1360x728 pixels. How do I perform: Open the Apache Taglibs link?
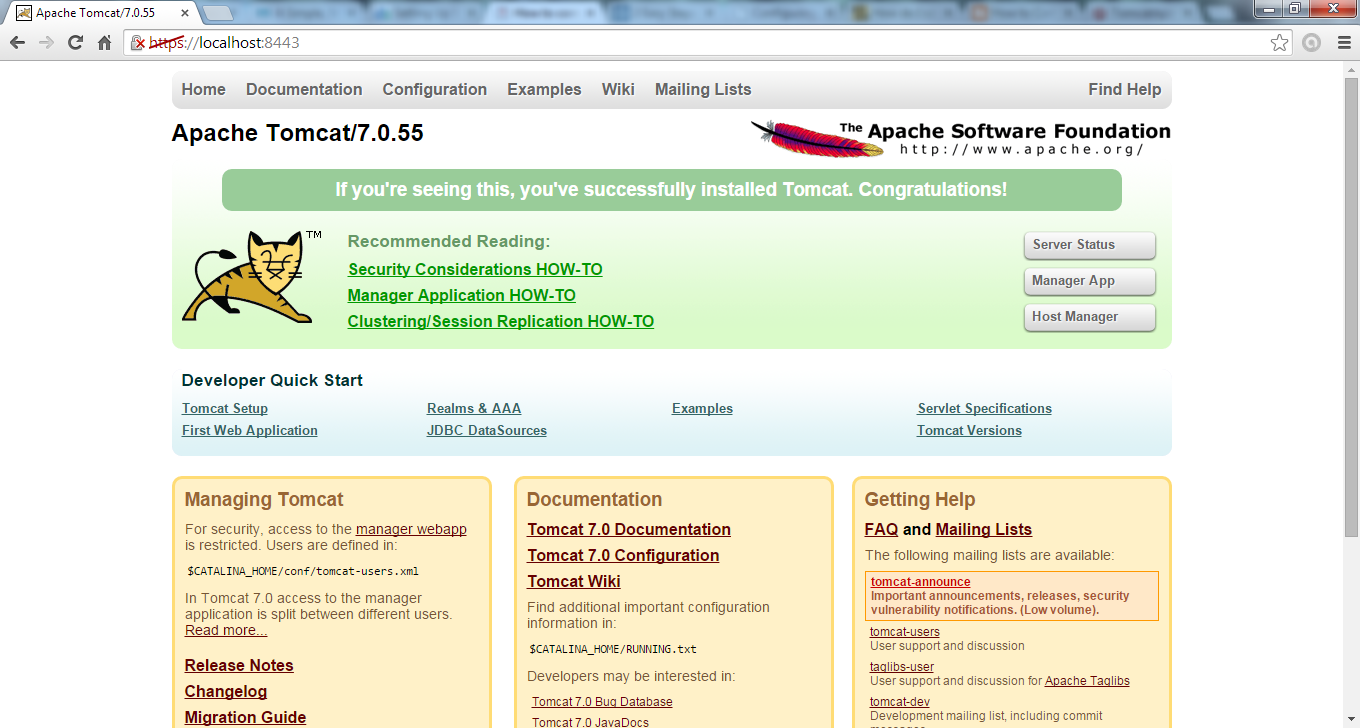1087,681
